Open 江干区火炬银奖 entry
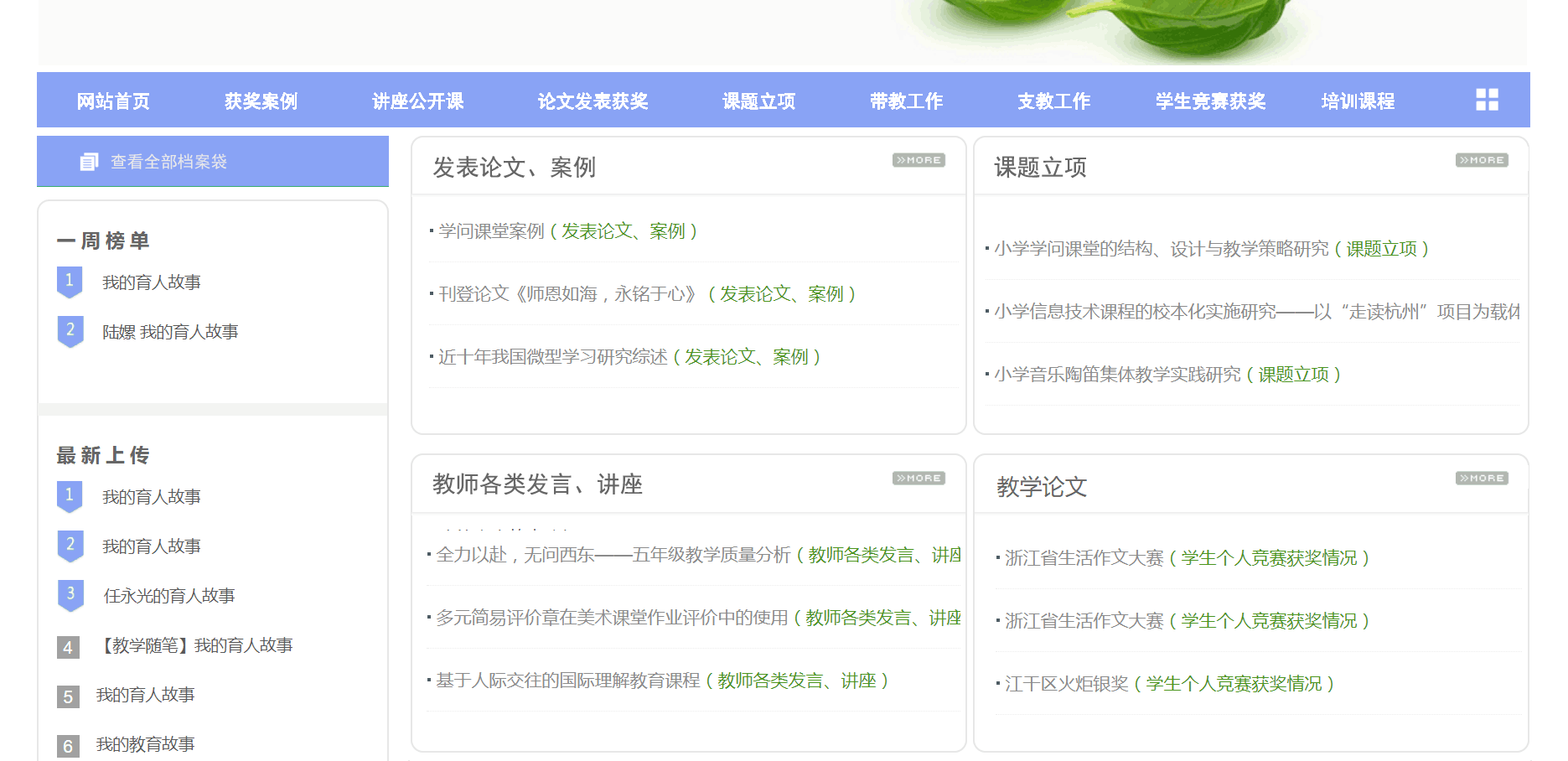The height and width of the screenshot is (761, 1568). pos(1066,684)
